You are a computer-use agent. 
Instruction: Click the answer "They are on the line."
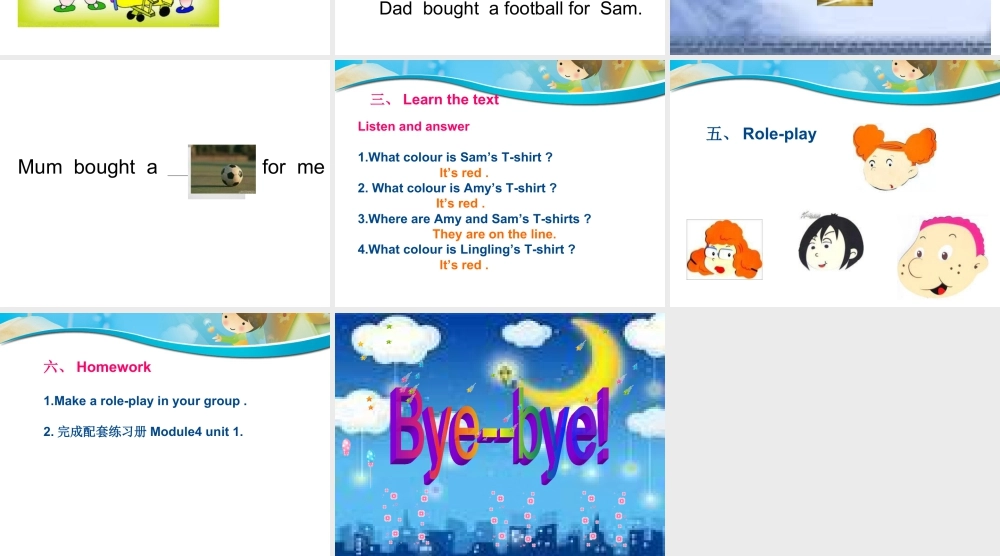coord(494,234)
